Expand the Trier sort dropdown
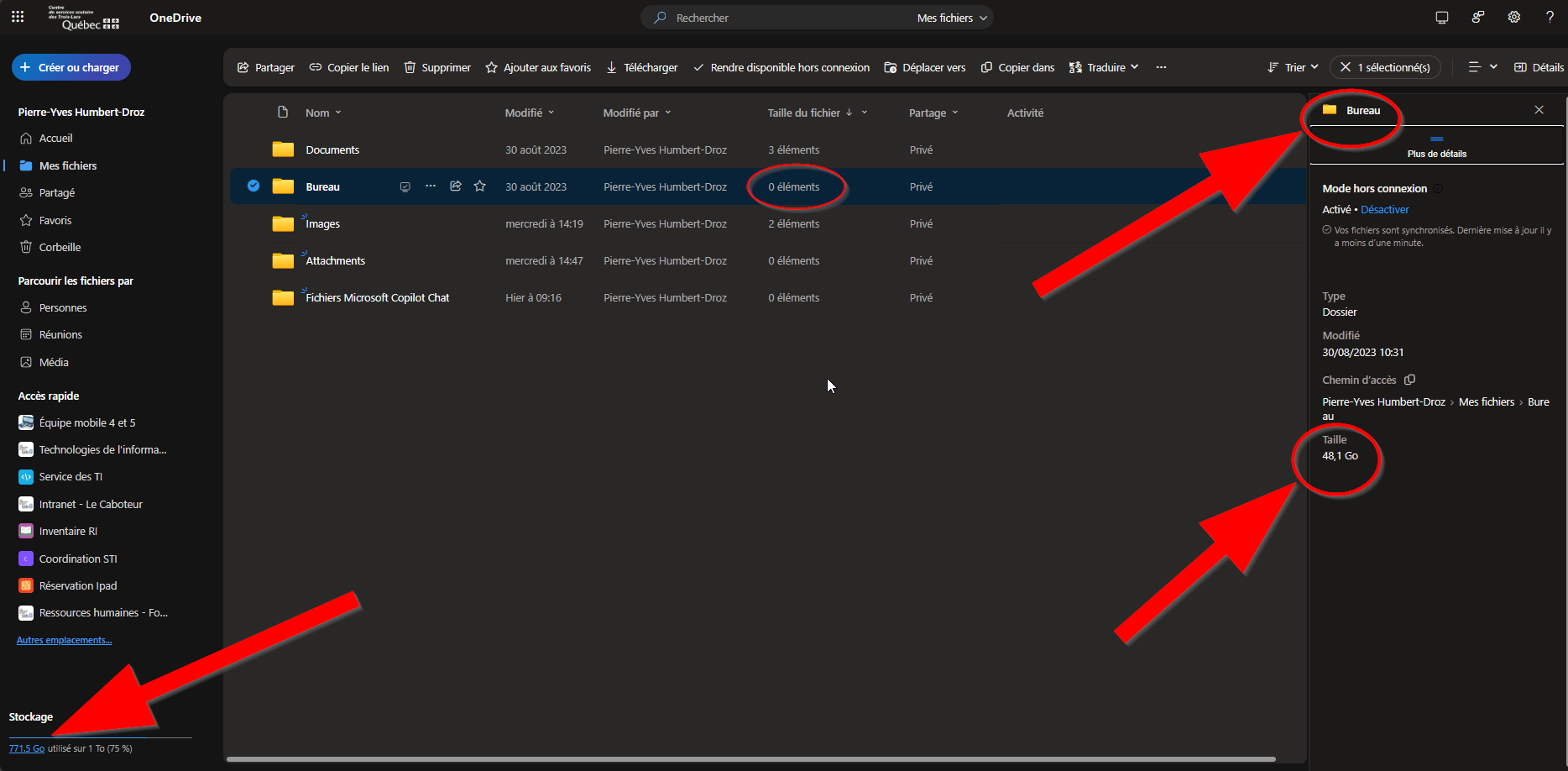Viewport: 1568px width, 771px height. pos(1293,67)
